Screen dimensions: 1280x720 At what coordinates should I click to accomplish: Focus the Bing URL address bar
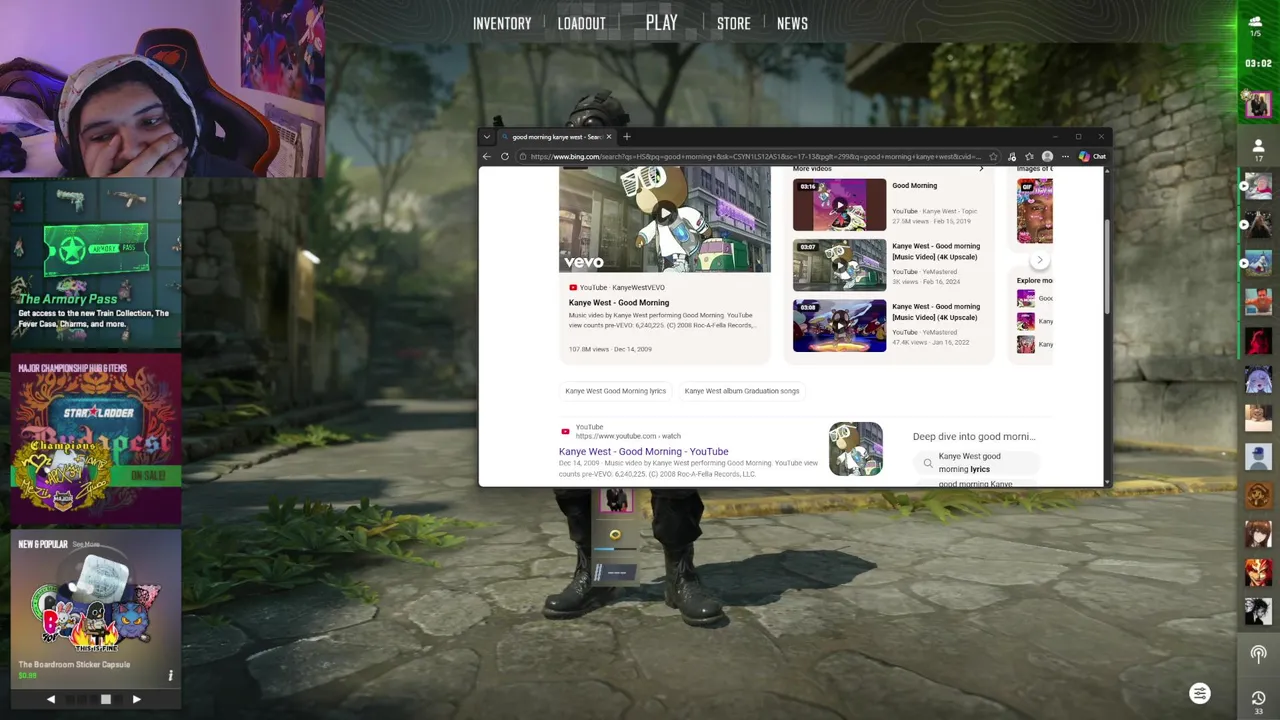[755, 156]
